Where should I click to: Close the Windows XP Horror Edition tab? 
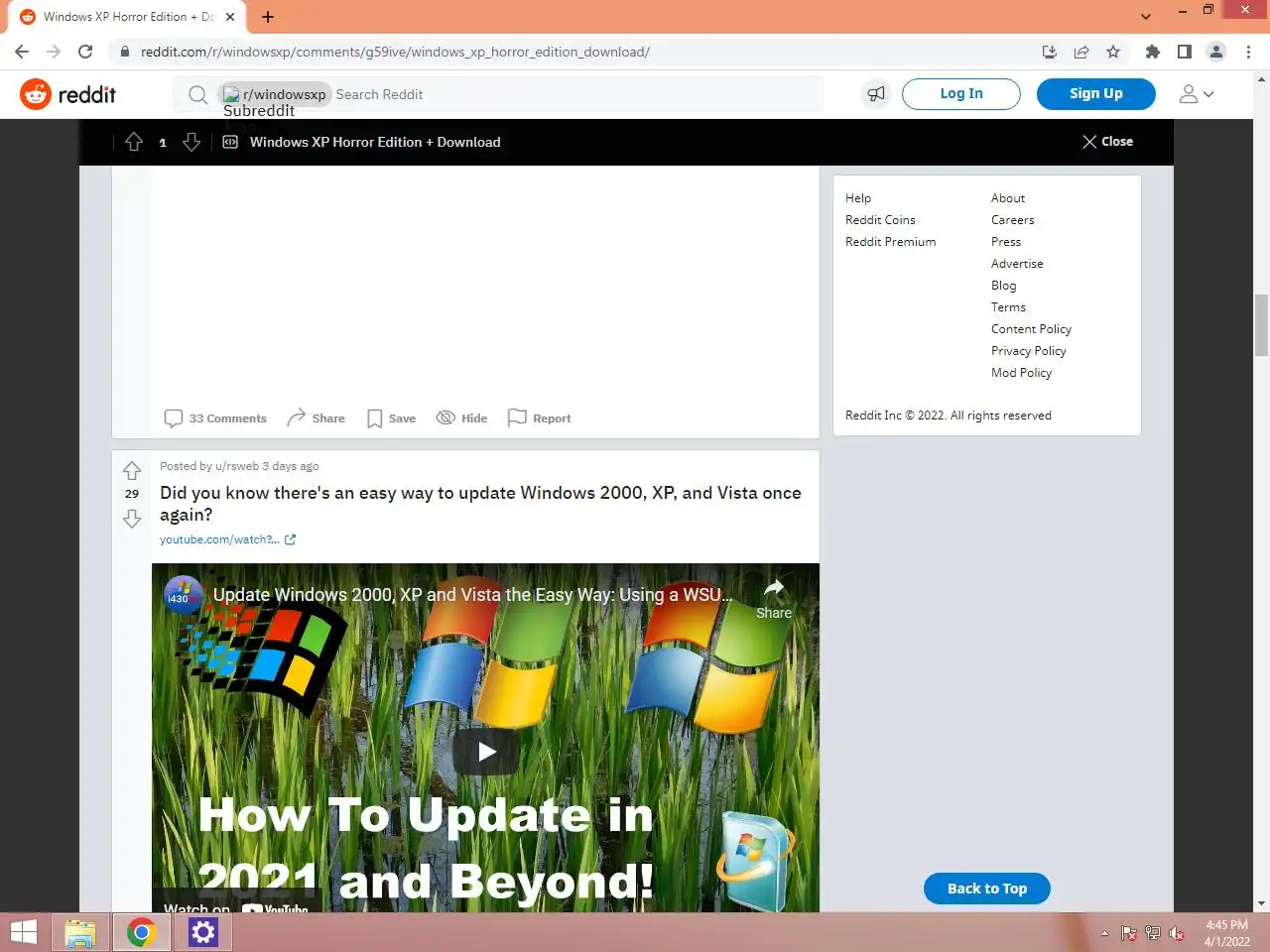click(230, 17)
